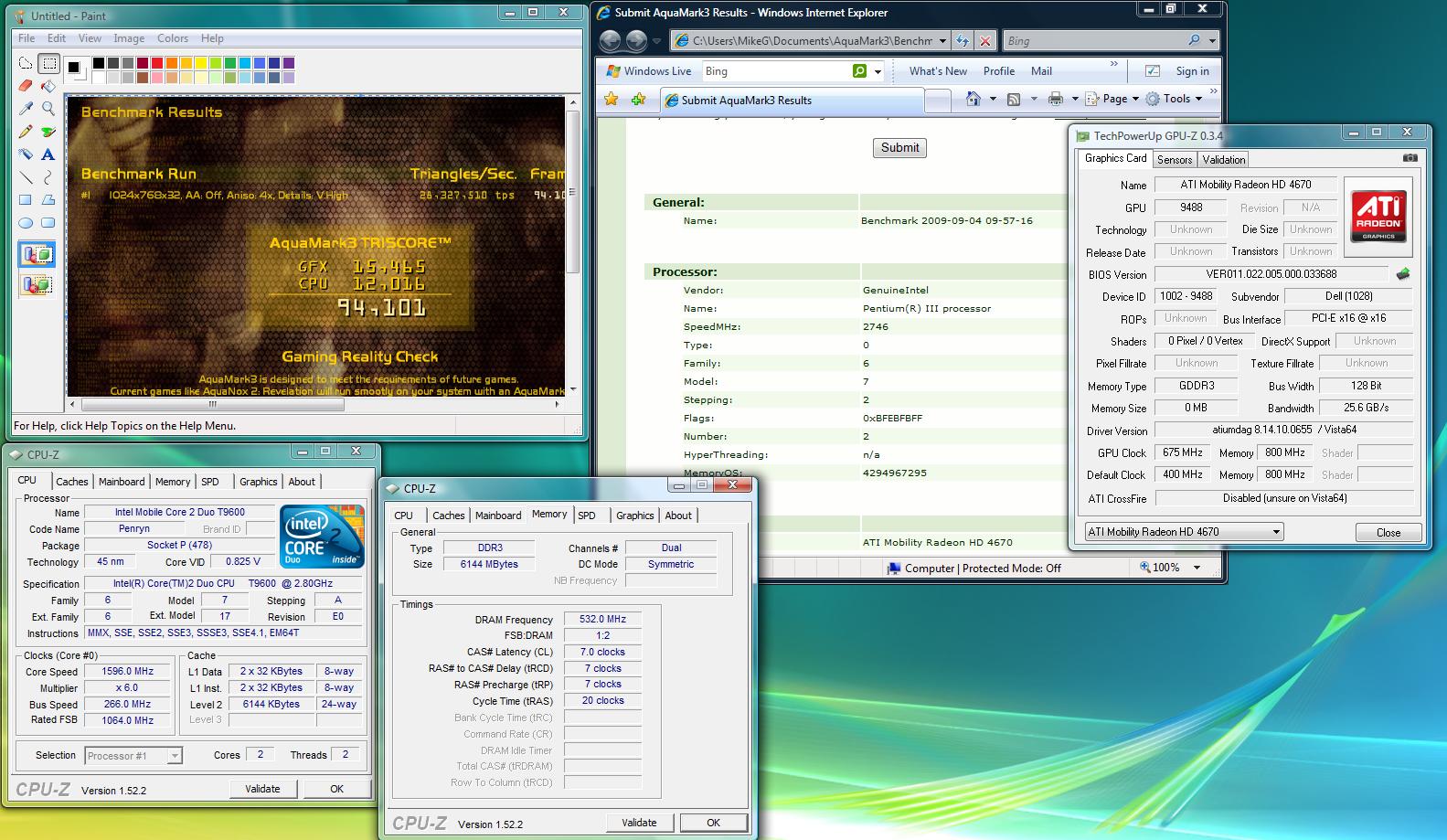Choose the Magnifier tool in Paint

click(x=48, y=109)
